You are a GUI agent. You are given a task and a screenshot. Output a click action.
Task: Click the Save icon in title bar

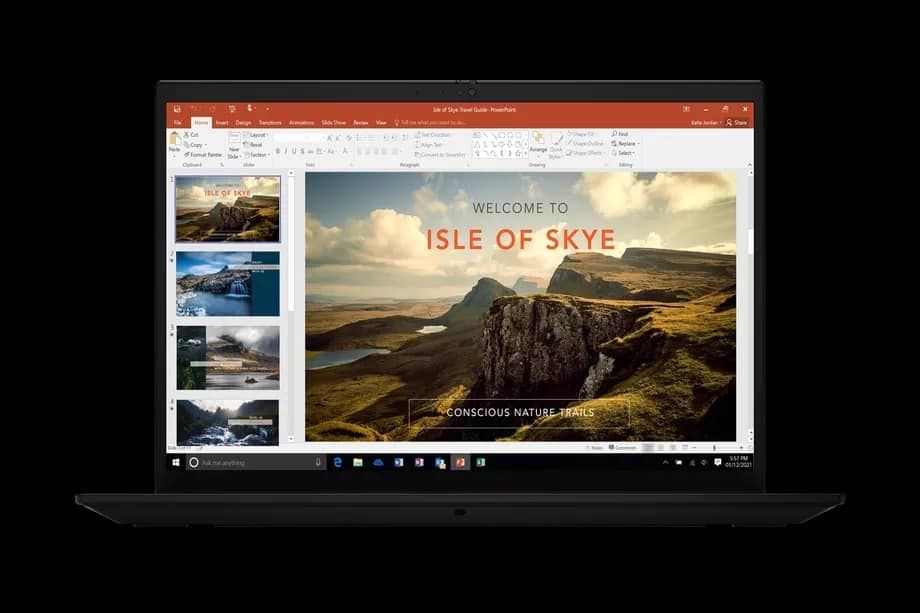point(177,109)
